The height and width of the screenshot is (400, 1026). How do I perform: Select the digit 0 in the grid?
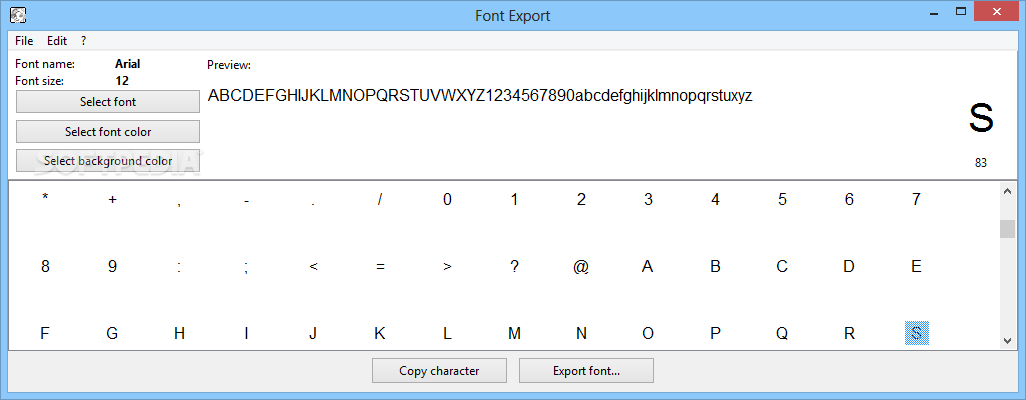tap(447, 200)
